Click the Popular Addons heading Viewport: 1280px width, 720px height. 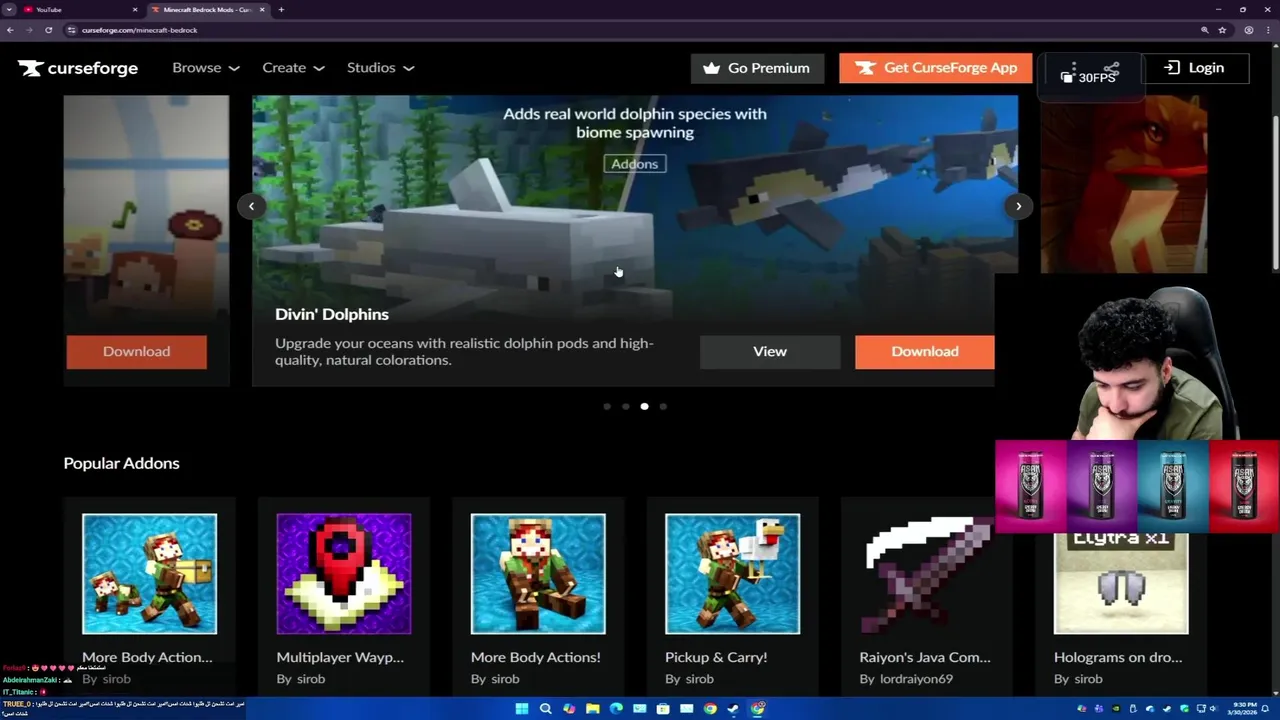(x=122, y=463)
